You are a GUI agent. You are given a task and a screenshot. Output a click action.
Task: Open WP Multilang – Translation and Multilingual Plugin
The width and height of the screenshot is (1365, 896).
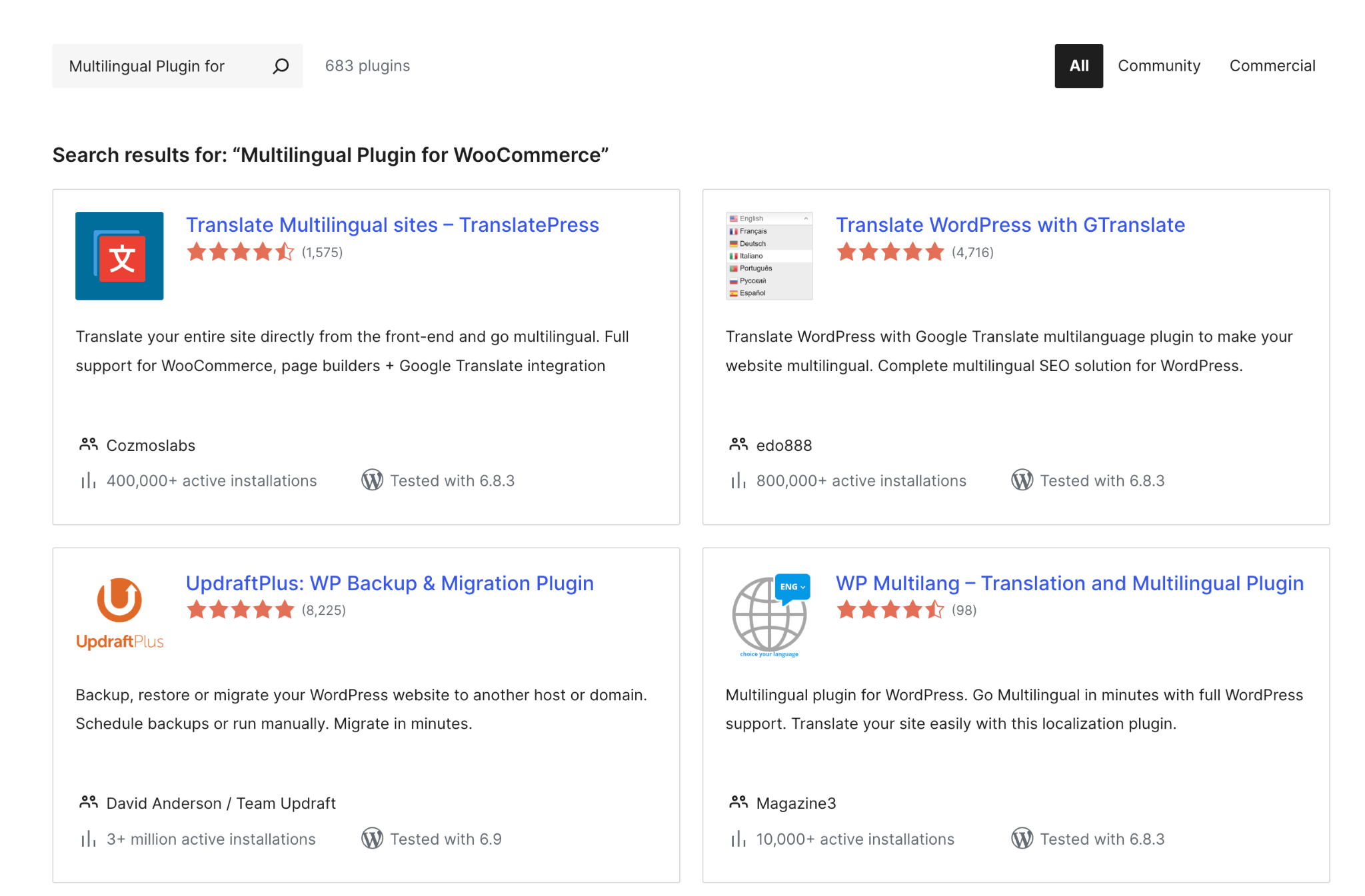click(x=1069, y=583)
